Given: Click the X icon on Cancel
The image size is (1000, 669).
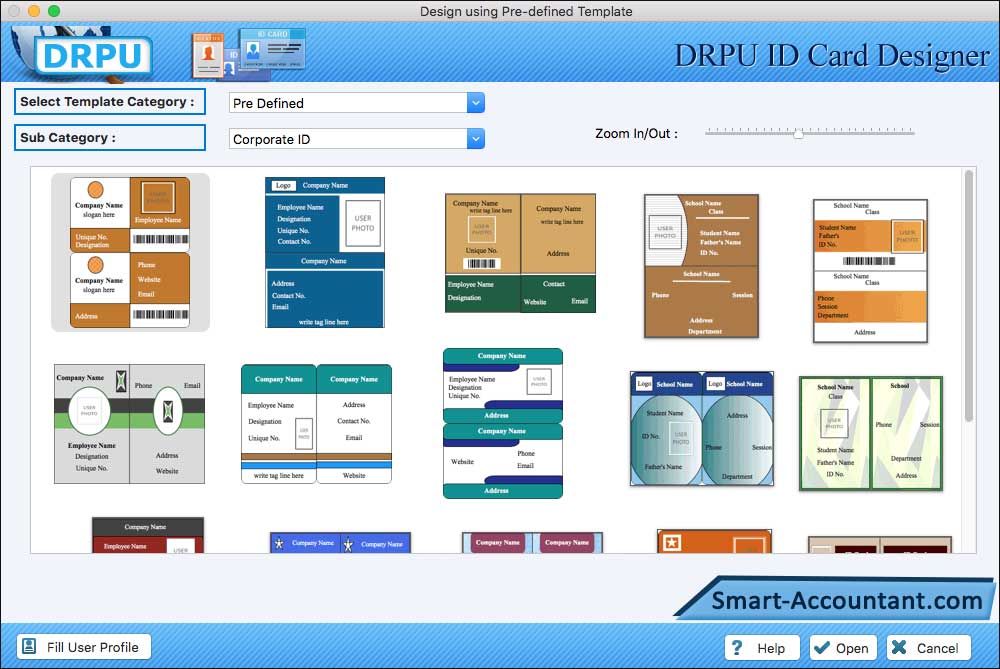Looking at the screenshot, I should coord(899,648).
